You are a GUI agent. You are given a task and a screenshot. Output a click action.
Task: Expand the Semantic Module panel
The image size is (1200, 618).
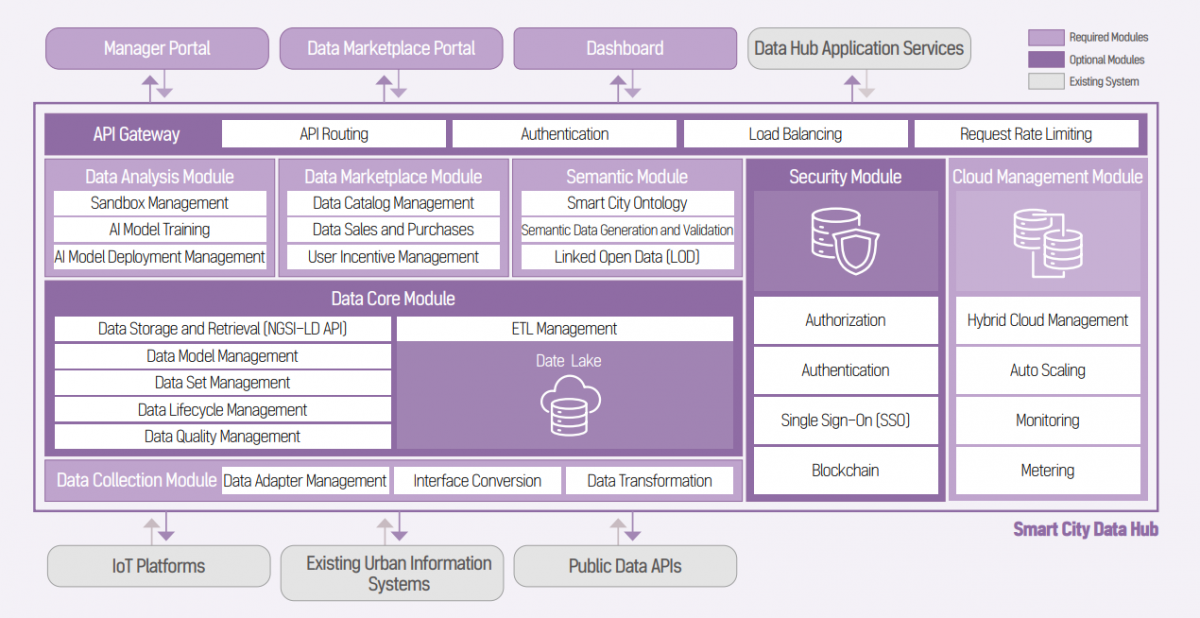(626, 176)
